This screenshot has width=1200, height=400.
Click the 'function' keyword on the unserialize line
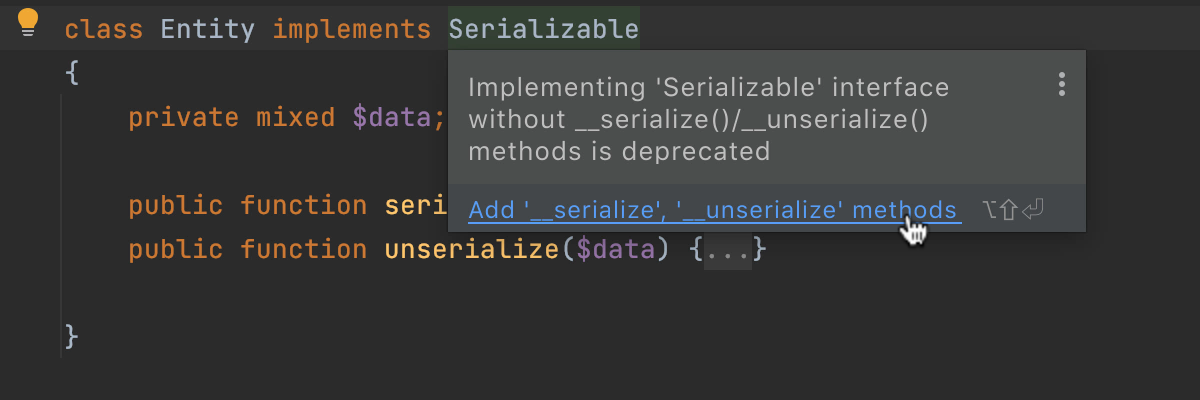(x=303, y=249)
